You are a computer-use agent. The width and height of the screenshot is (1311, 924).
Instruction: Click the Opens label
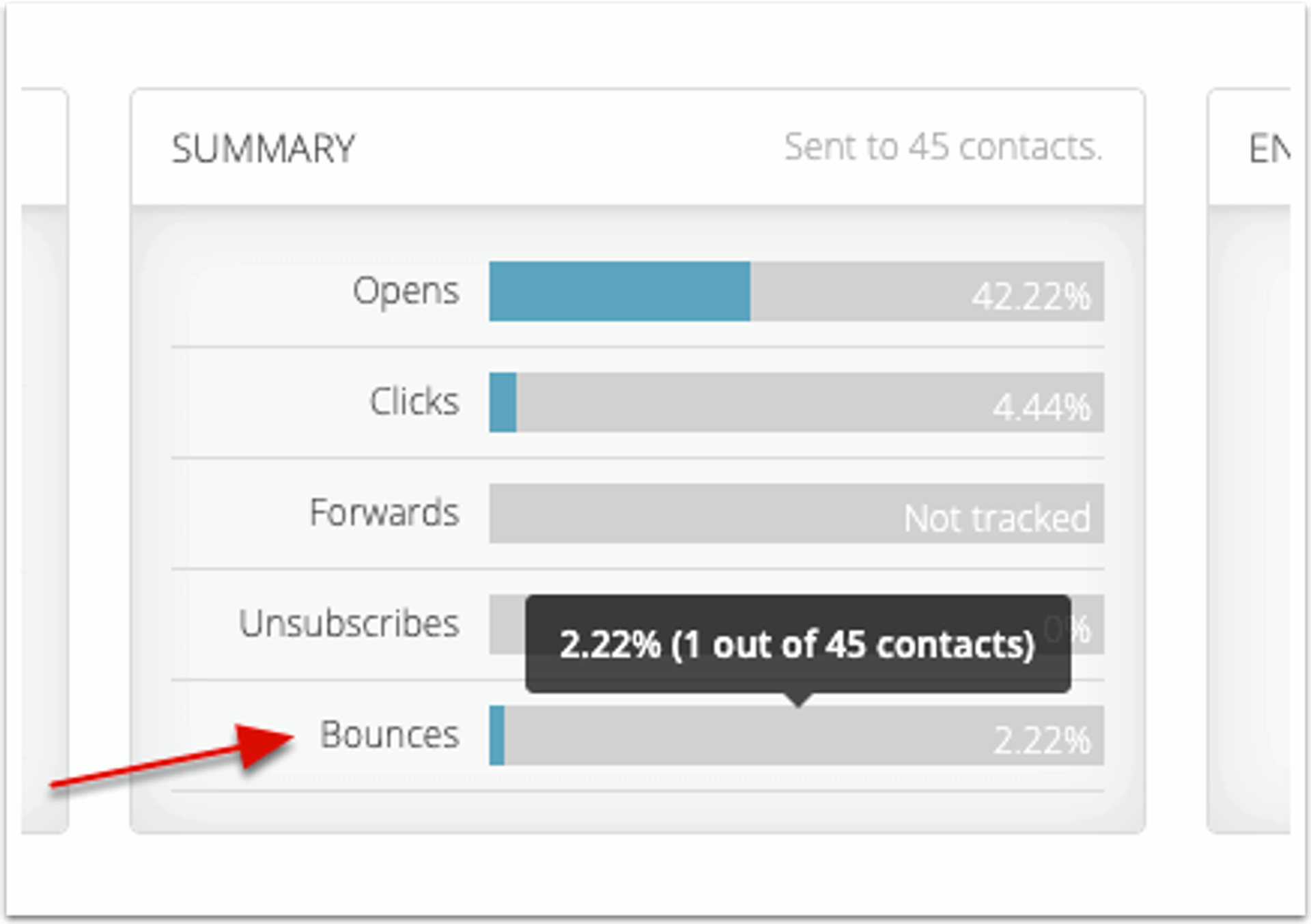[406, 292]
